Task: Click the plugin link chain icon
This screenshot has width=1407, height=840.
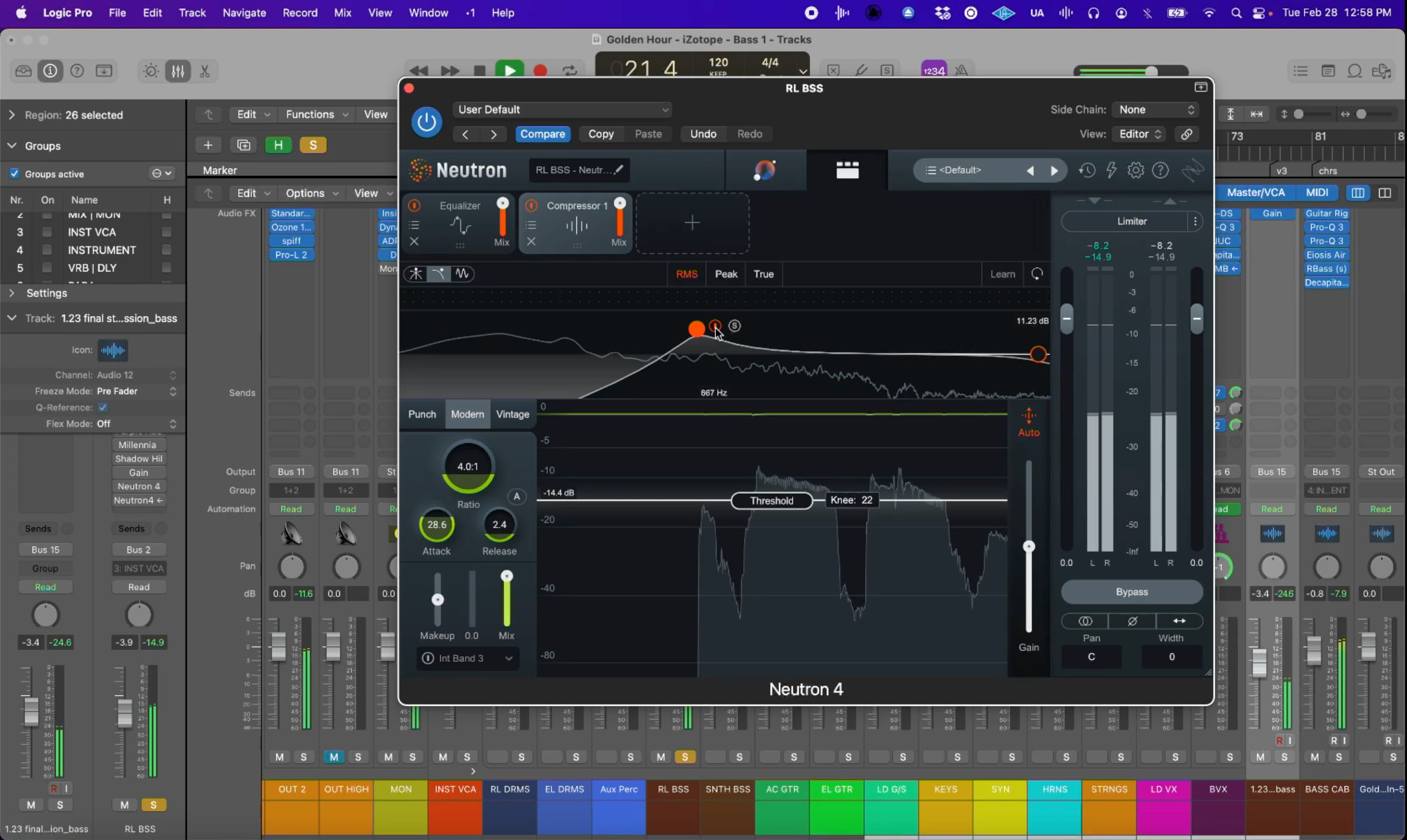Action: [1187, 134]
